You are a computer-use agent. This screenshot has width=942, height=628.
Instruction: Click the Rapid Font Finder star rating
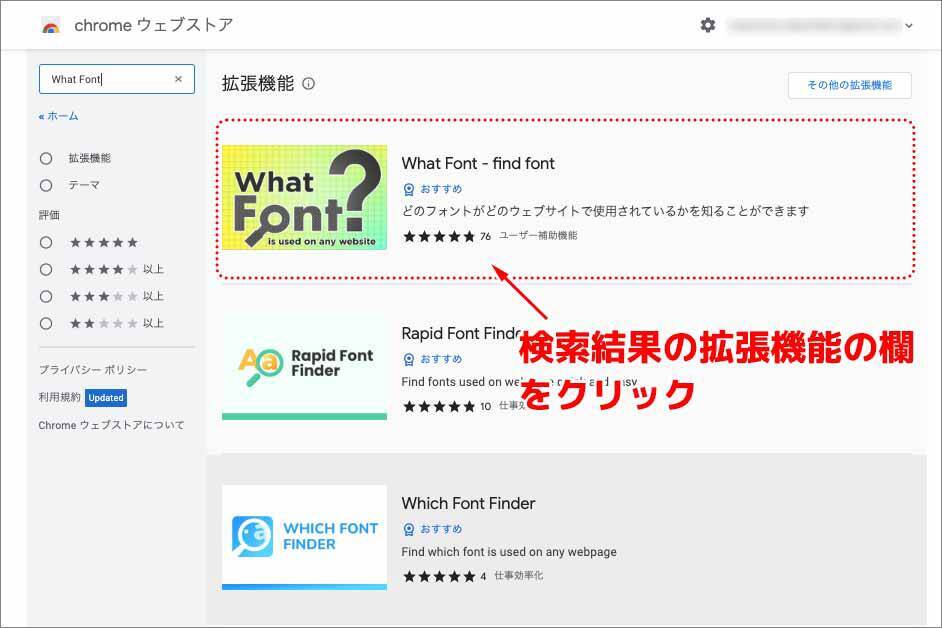(439, 406)
